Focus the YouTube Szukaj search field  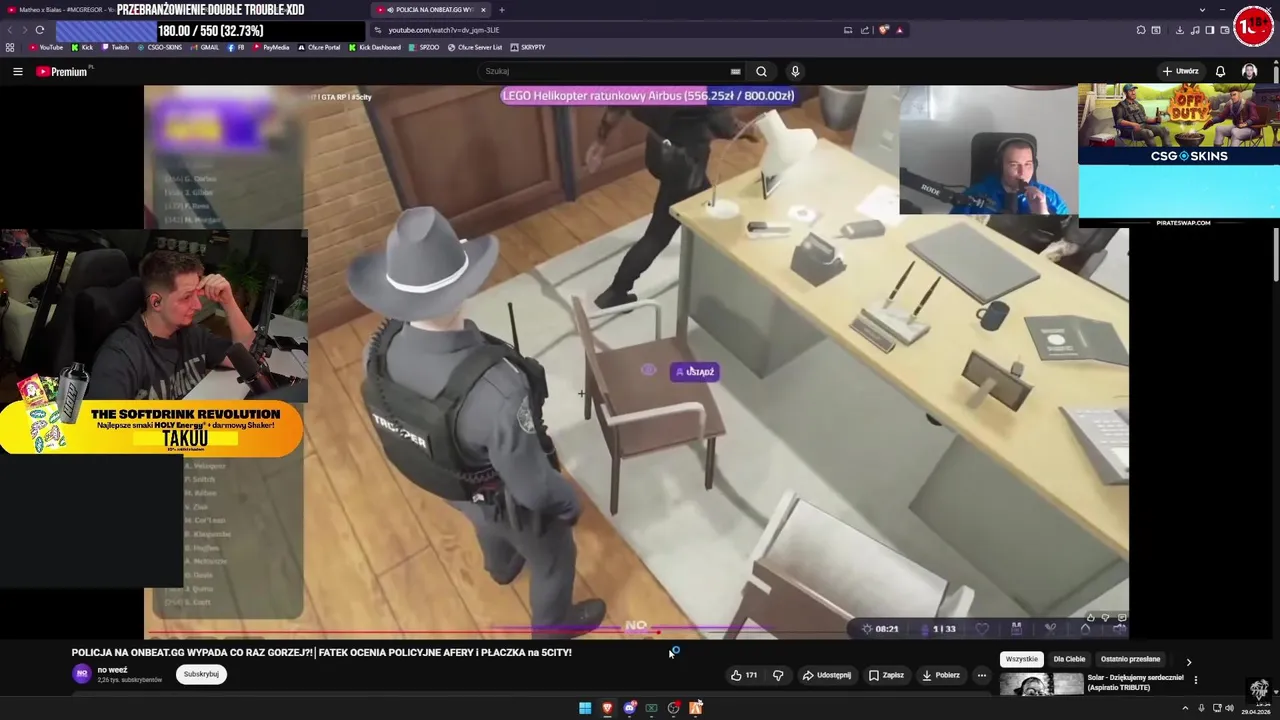605,71
